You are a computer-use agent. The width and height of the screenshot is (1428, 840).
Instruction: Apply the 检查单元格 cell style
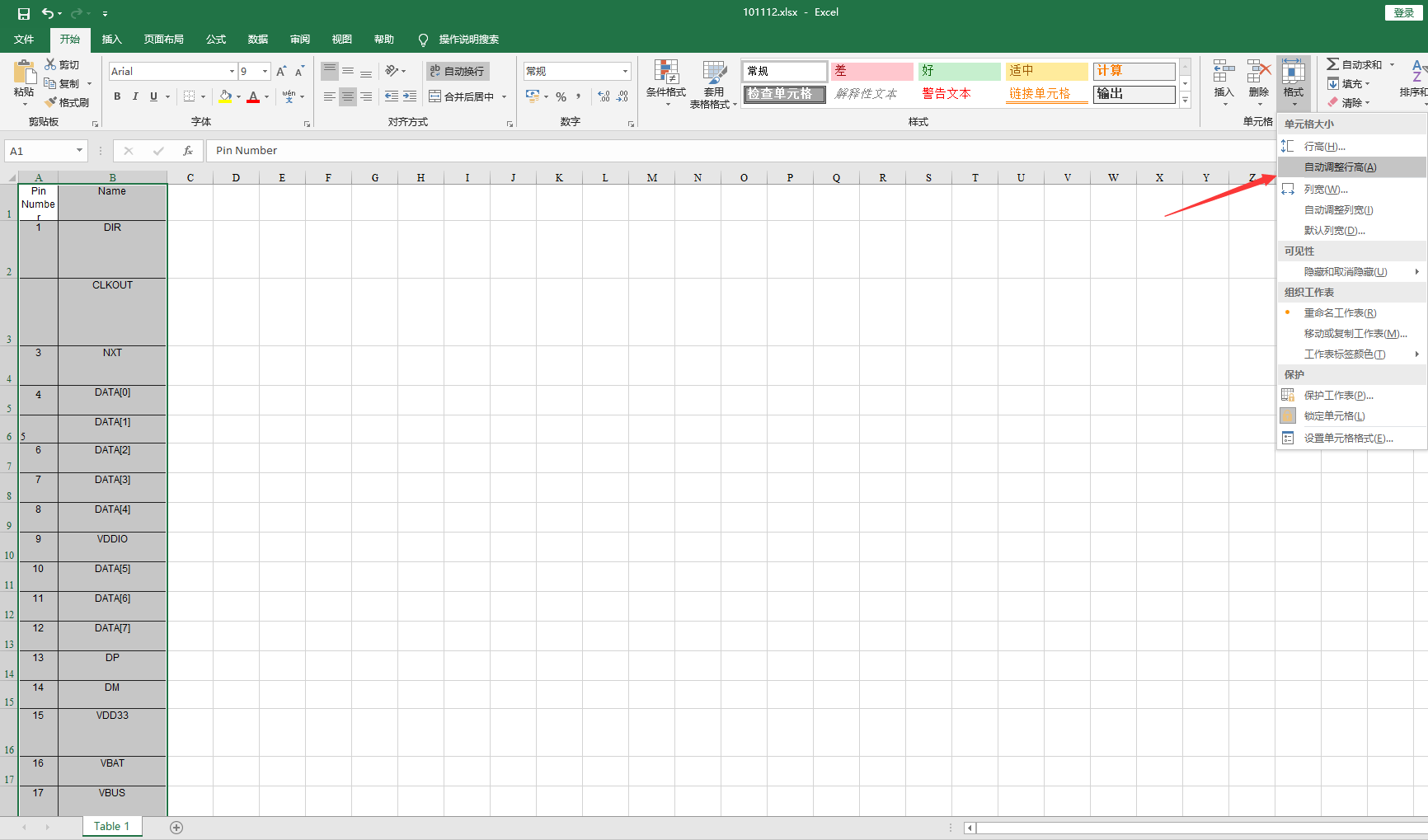(785, 94)
